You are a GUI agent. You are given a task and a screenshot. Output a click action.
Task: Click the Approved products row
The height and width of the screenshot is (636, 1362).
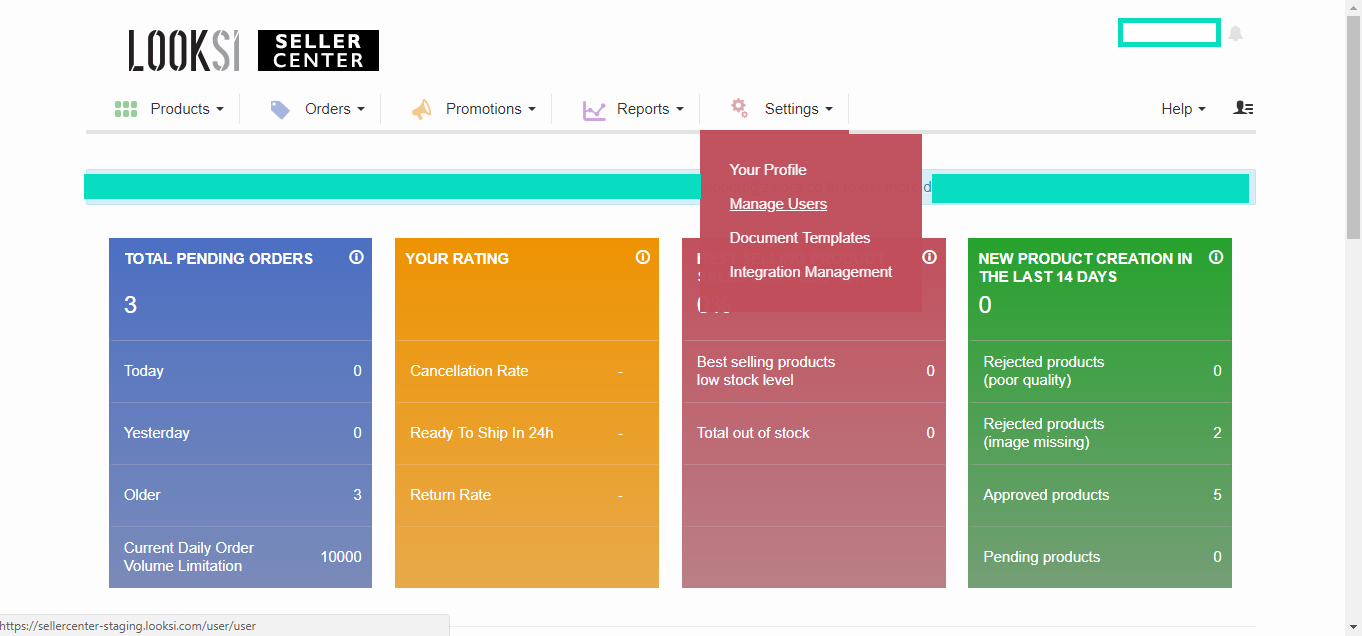[x=1100, y=495]
